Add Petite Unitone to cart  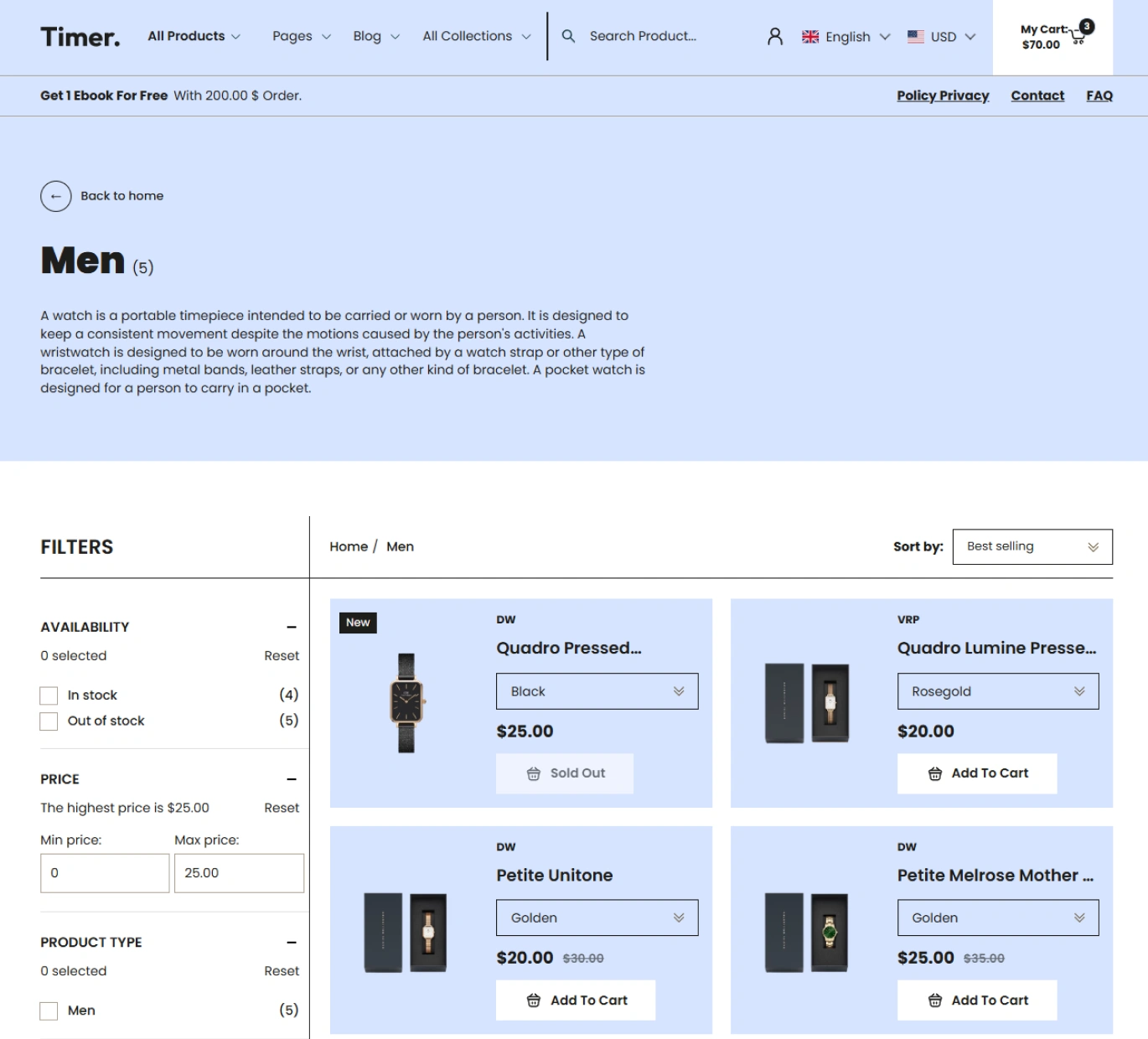[x=576, y=1000]
